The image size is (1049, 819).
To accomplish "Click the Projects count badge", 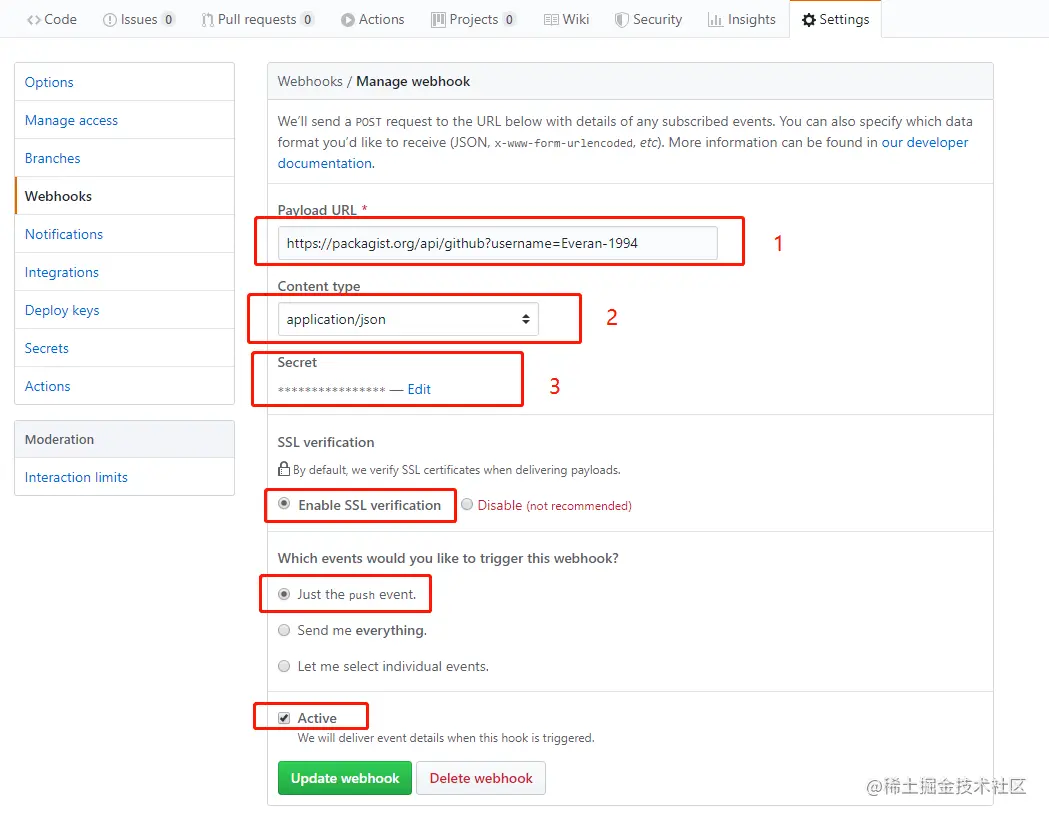I will point(510,20).
